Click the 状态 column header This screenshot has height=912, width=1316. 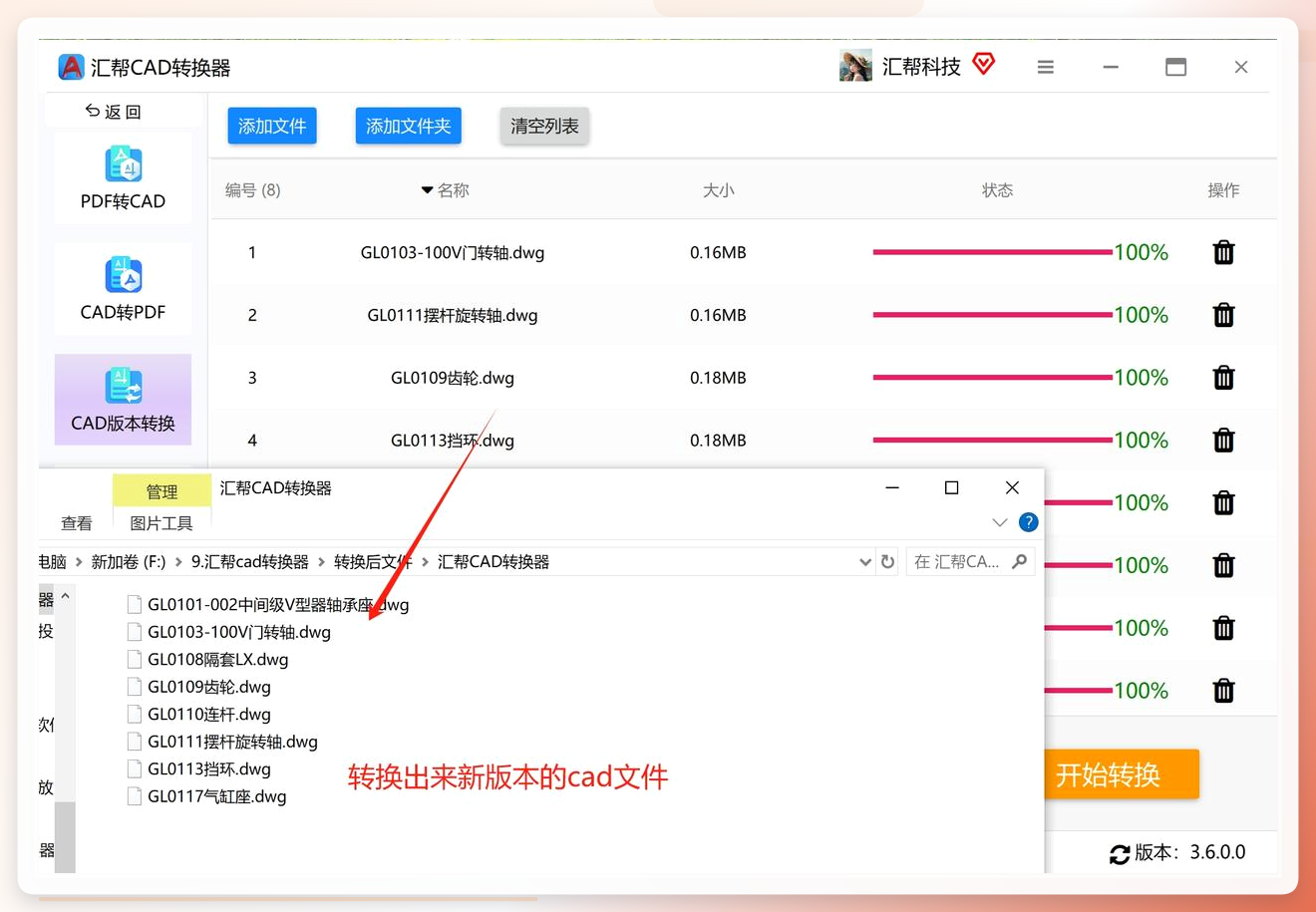[998, 190]
